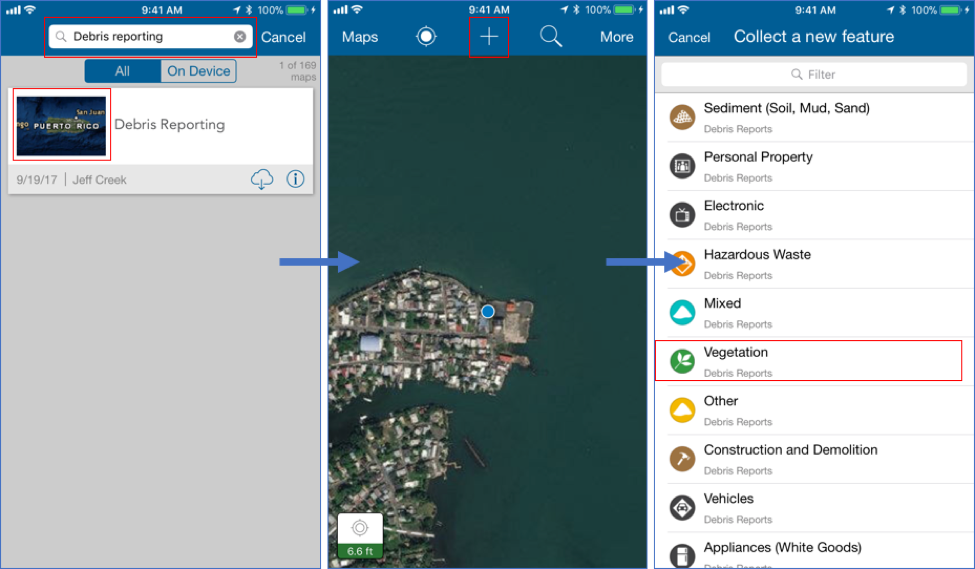Choose the Vegetation leaf icon
This screenshot has width=975, height=569.
(682, 361)
